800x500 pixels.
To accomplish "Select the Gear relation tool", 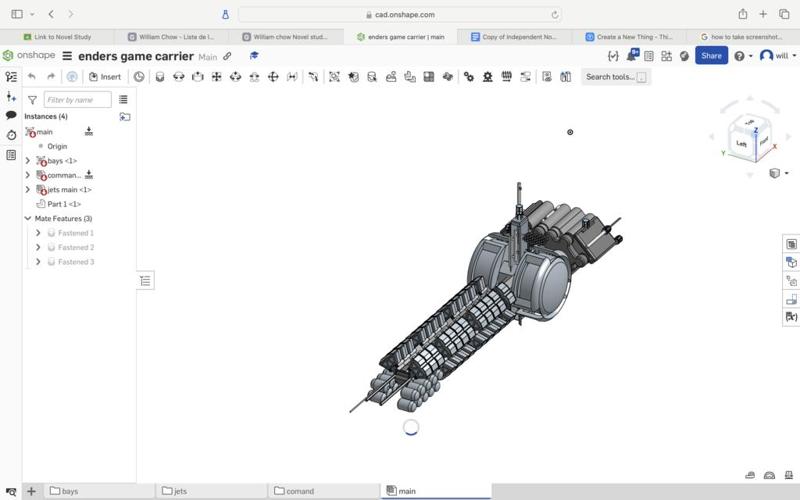I will click(x=468, y=77).
